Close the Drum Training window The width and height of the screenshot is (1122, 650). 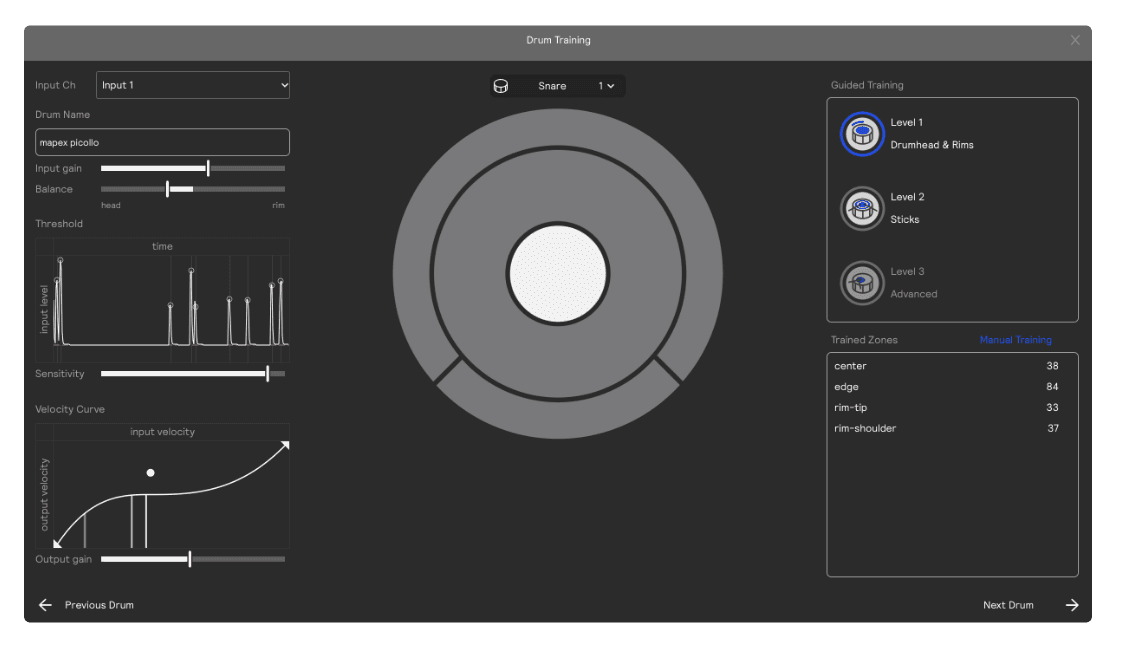coord(1075,40)
